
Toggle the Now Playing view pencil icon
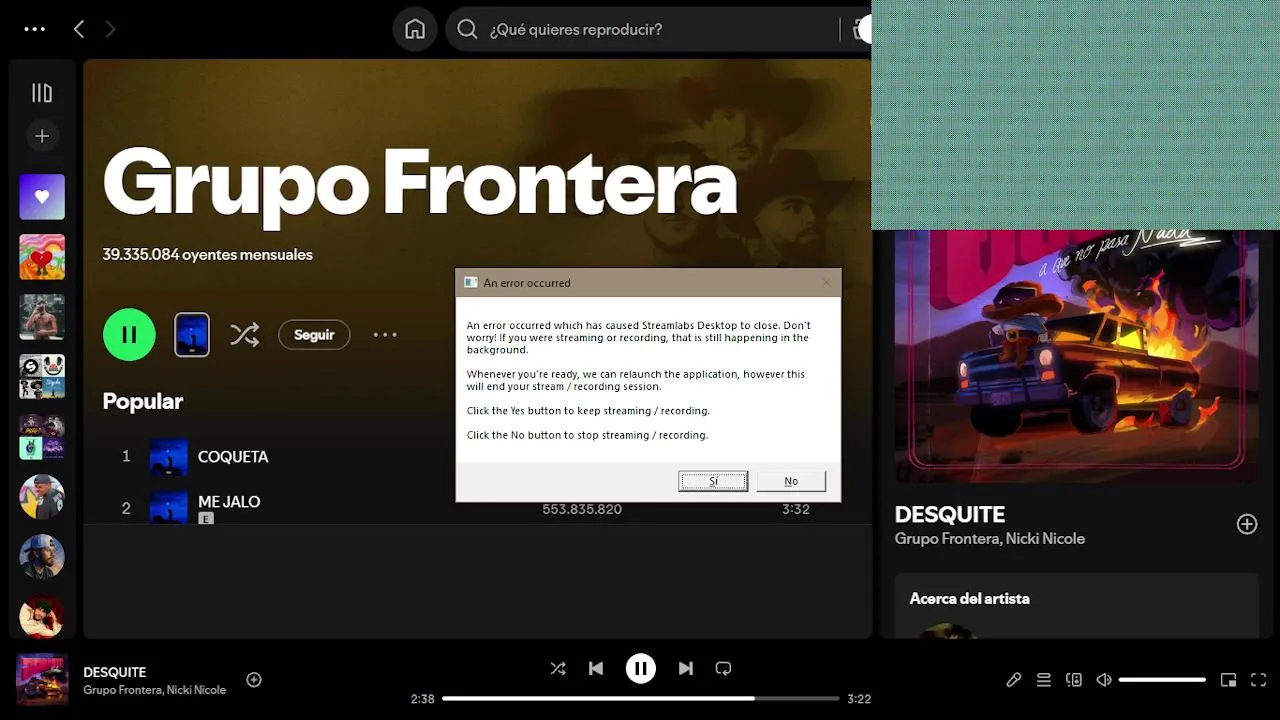[x=1013, y=680]
